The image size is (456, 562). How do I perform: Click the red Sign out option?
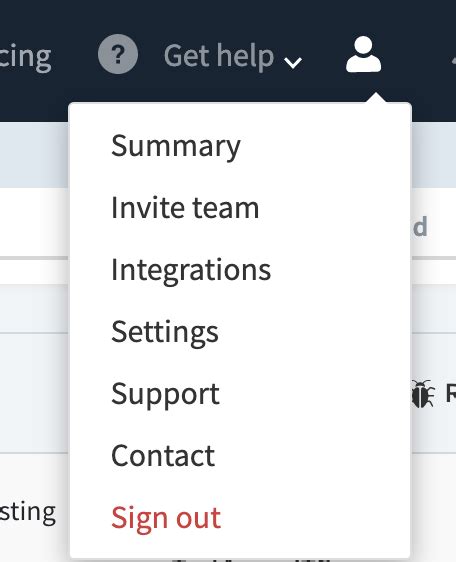point(166,519)
